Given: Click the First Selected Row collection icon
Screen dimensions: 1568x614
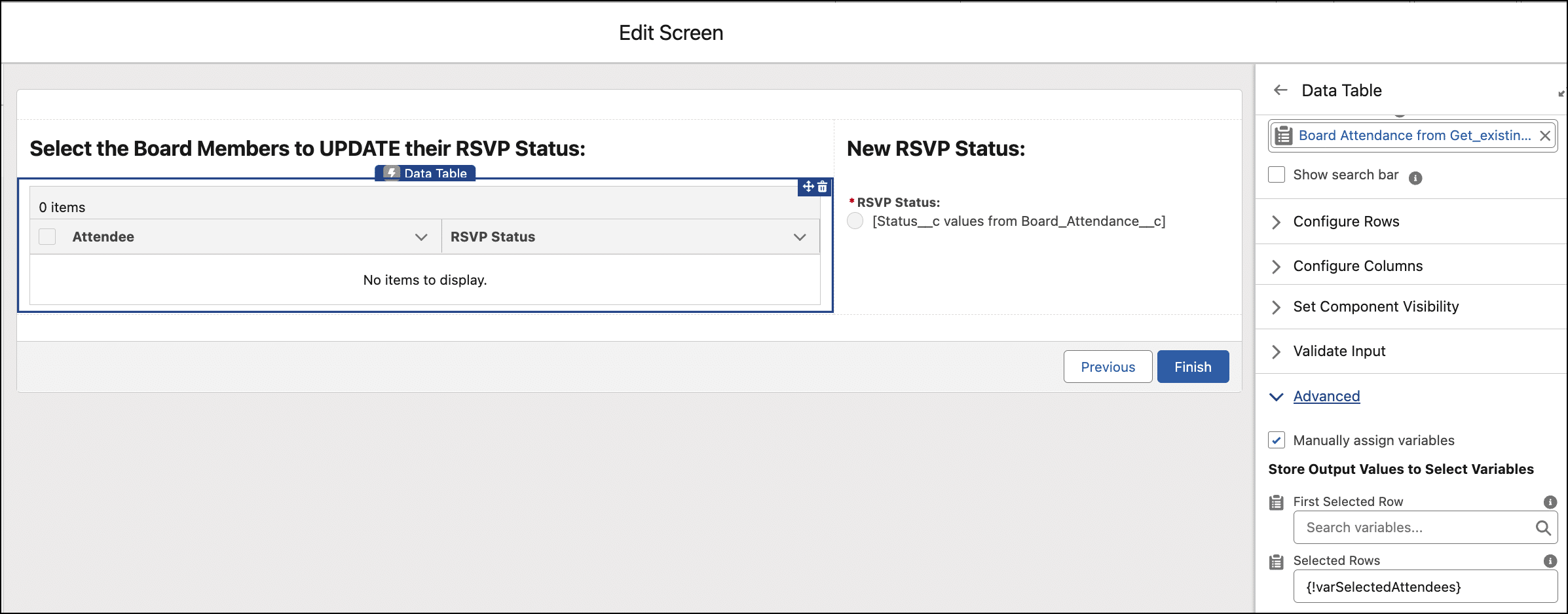Looking at the screenshot, I should 1277,503.
